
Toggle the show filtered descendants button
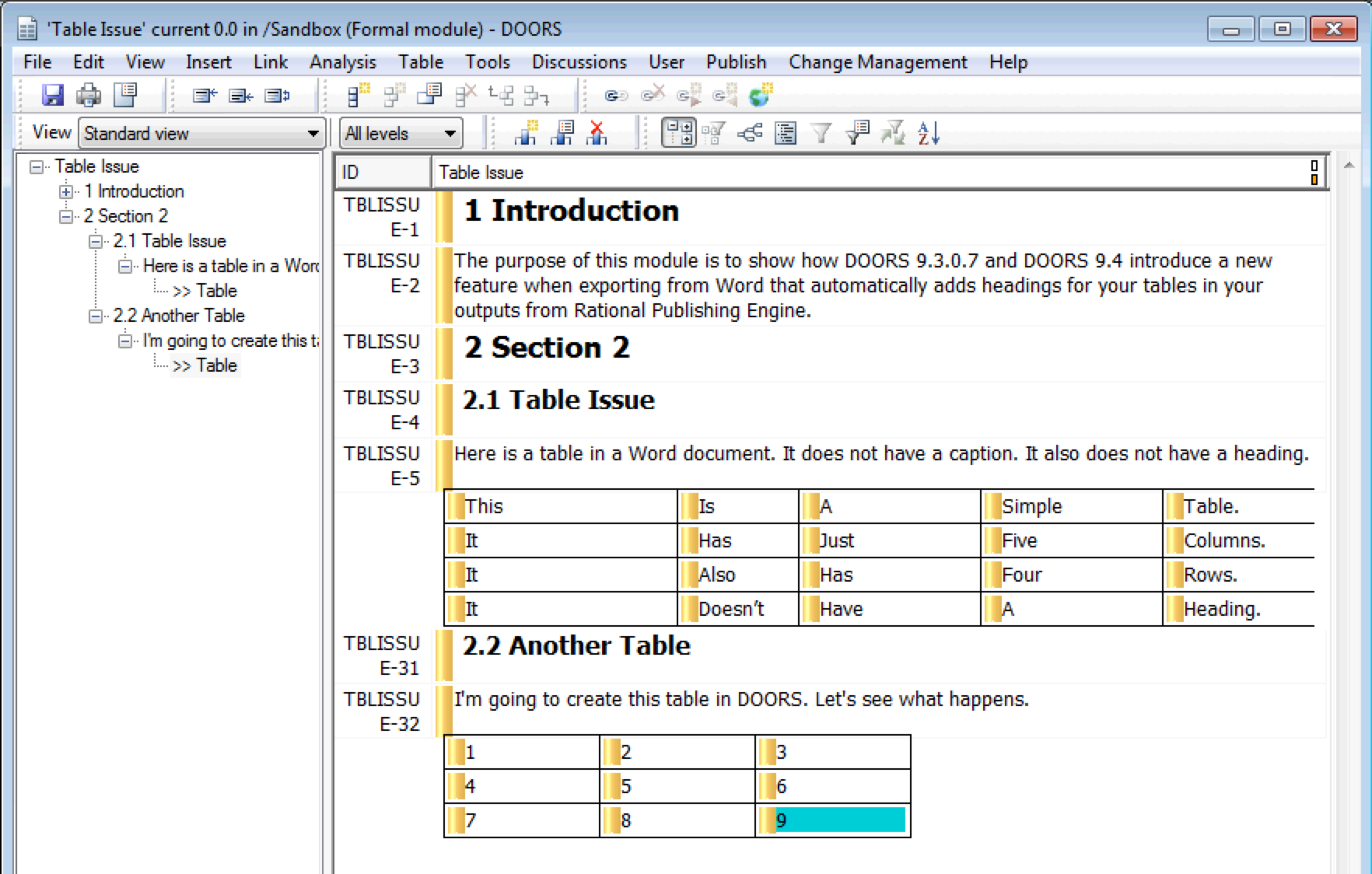coord(714,133)
